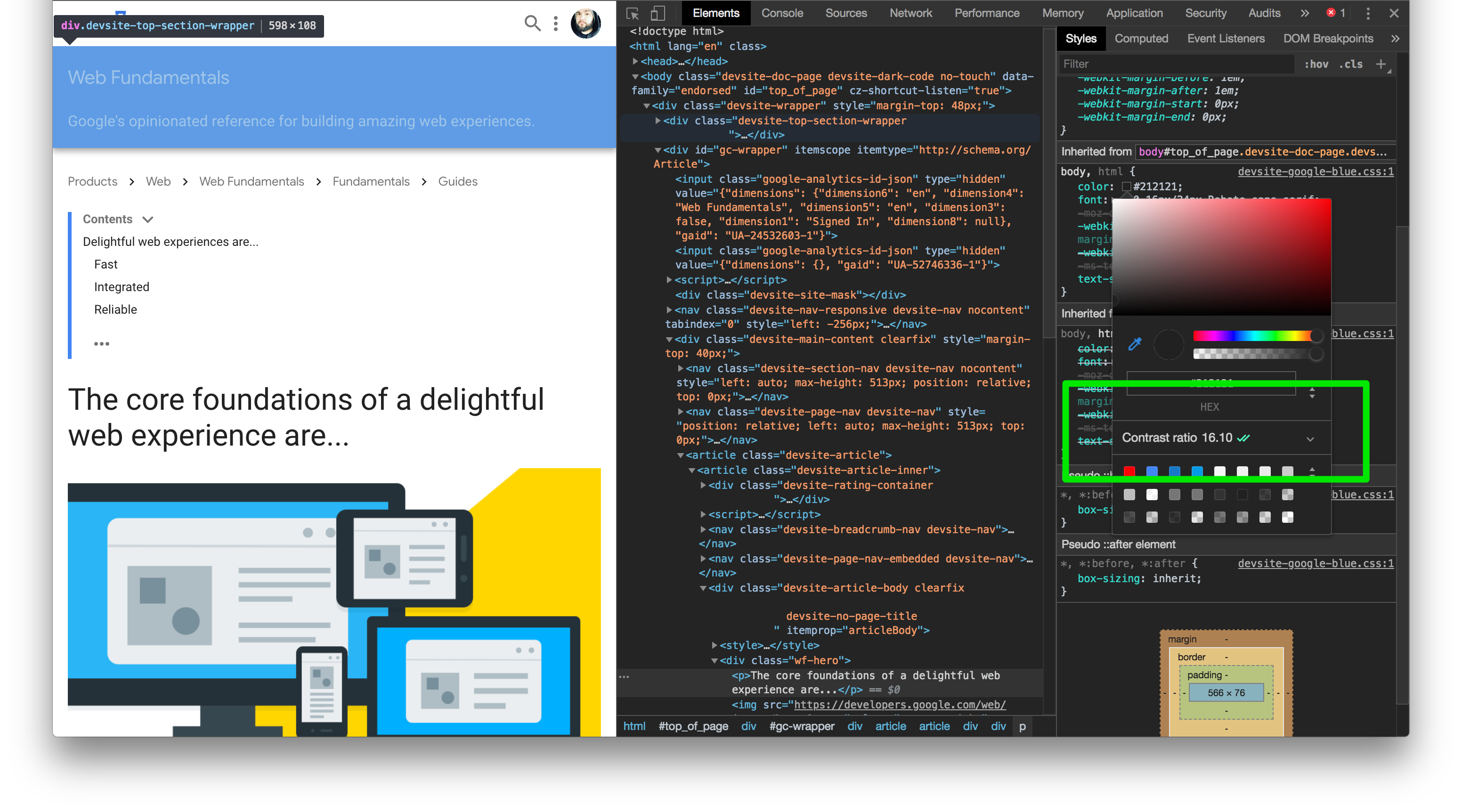
Task: Open the Event Listeners sidebar tab
Action: pyautogui.click(x=1226, y=39)
